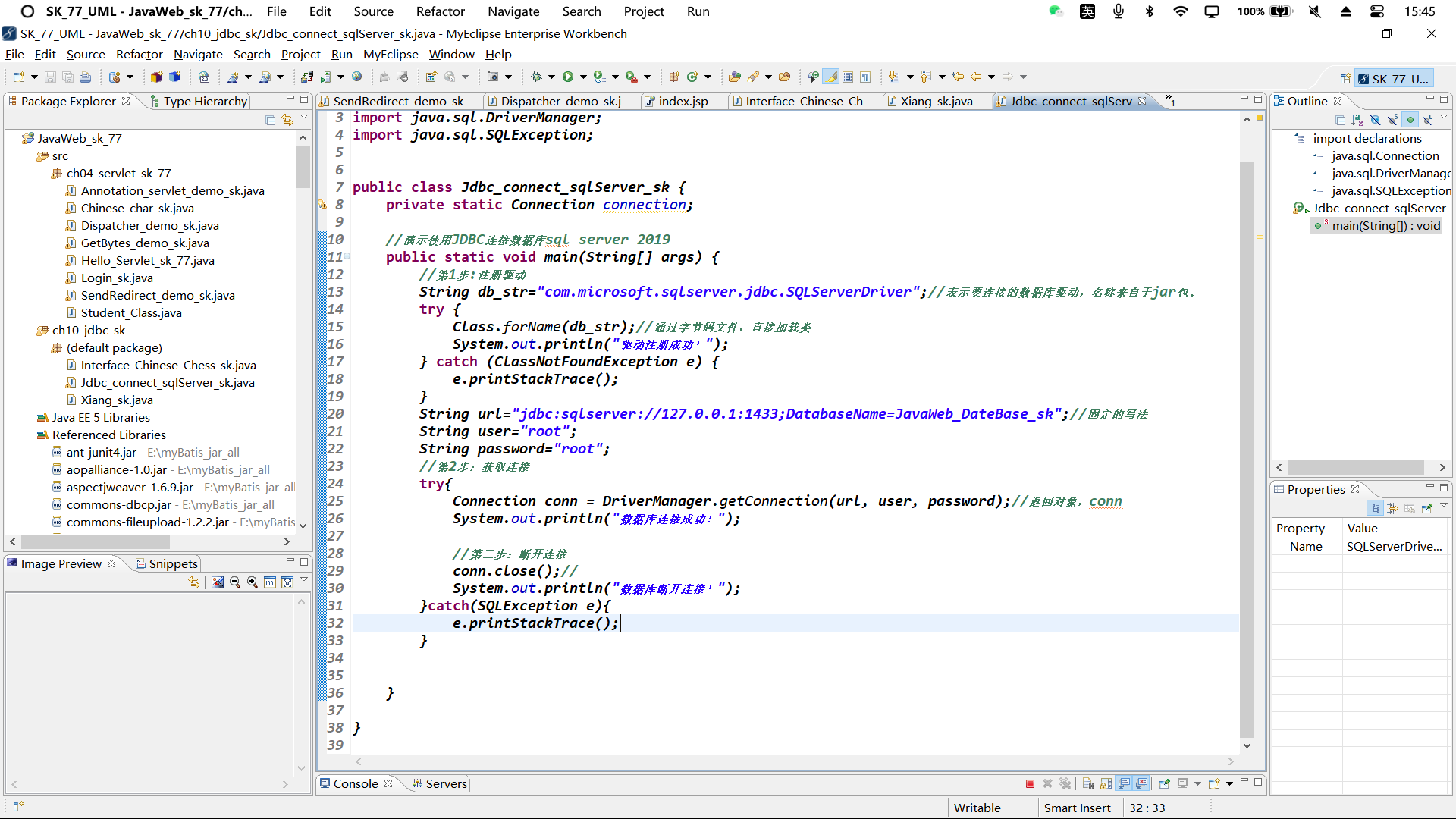The width and height of the screenshot is (1456, 819).
Task: Open the Debug button dropdown arrow
Action: pos(551,77)
